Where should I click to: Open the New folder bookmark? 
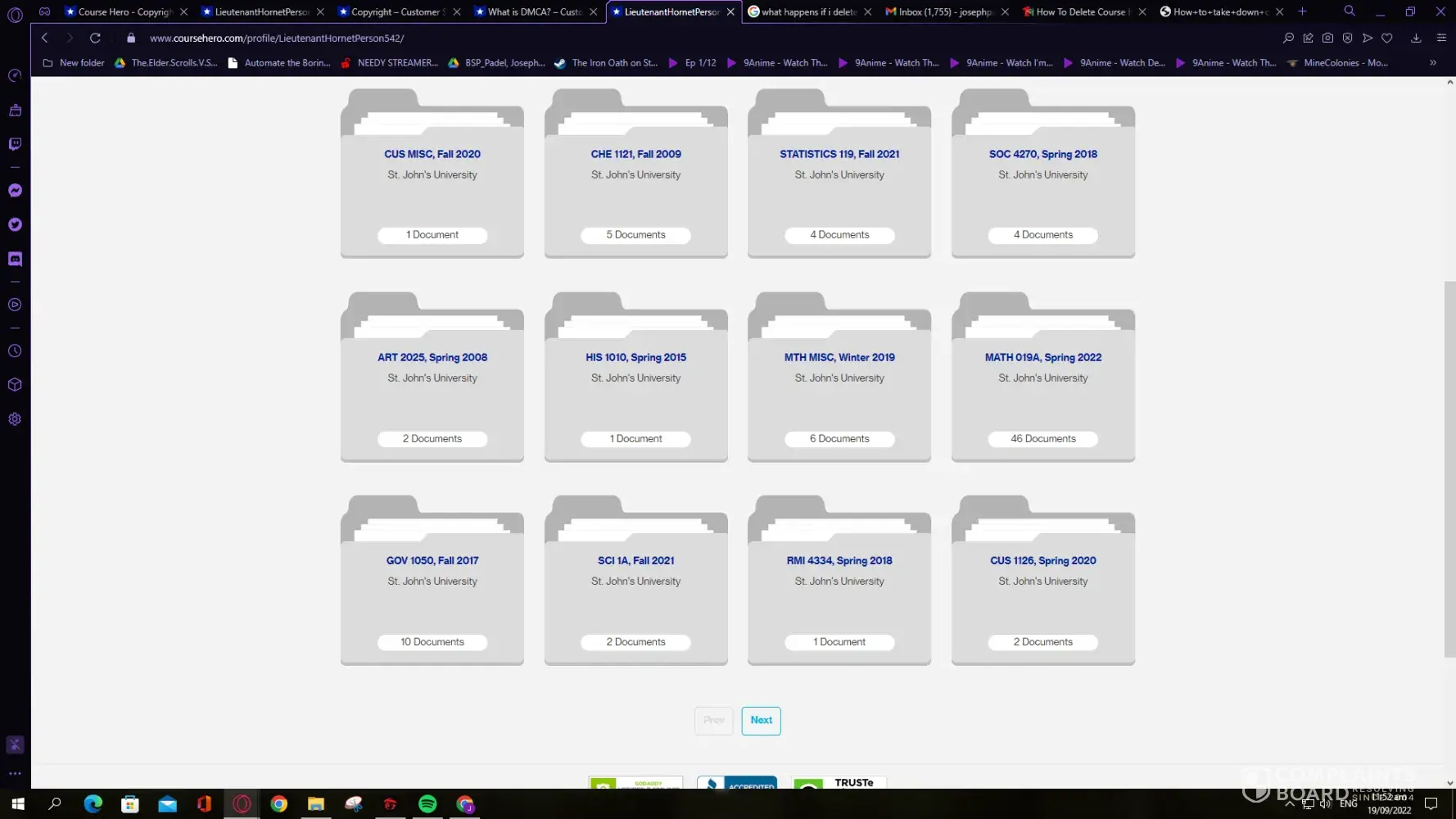click(x=74, y=62)
